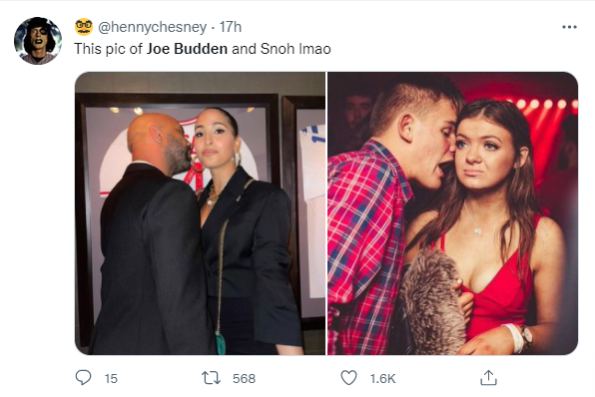
Task: Click the 568 retweets count
Action: coord(244,378)
